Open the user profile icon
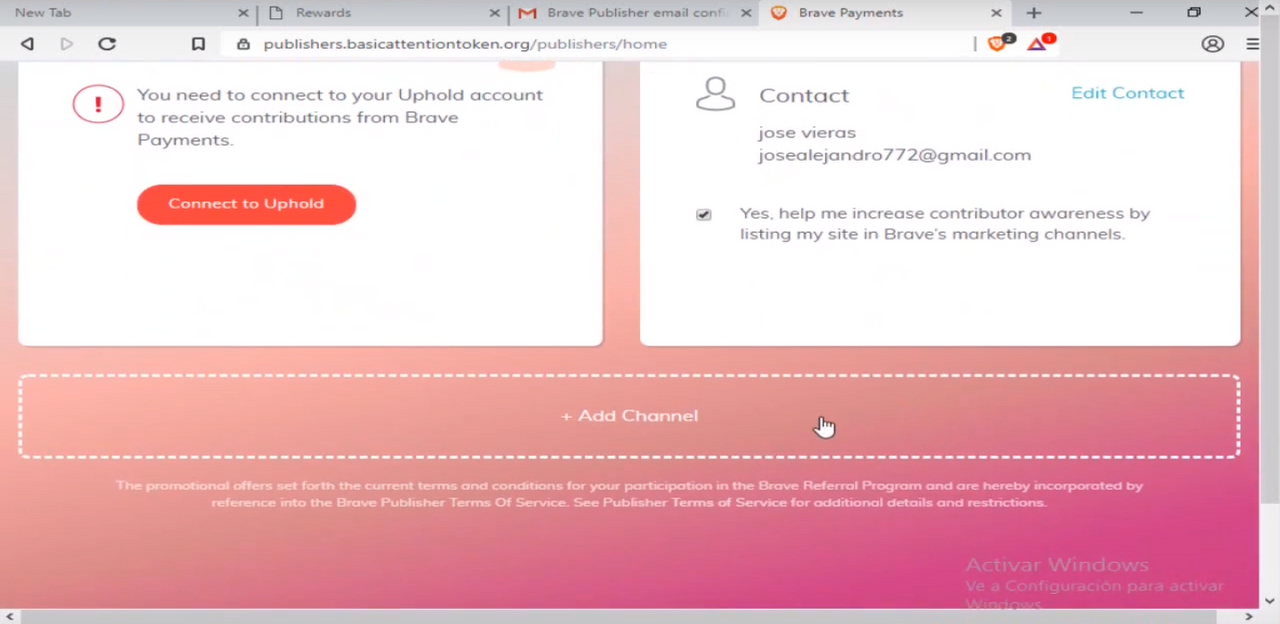 1213,44
